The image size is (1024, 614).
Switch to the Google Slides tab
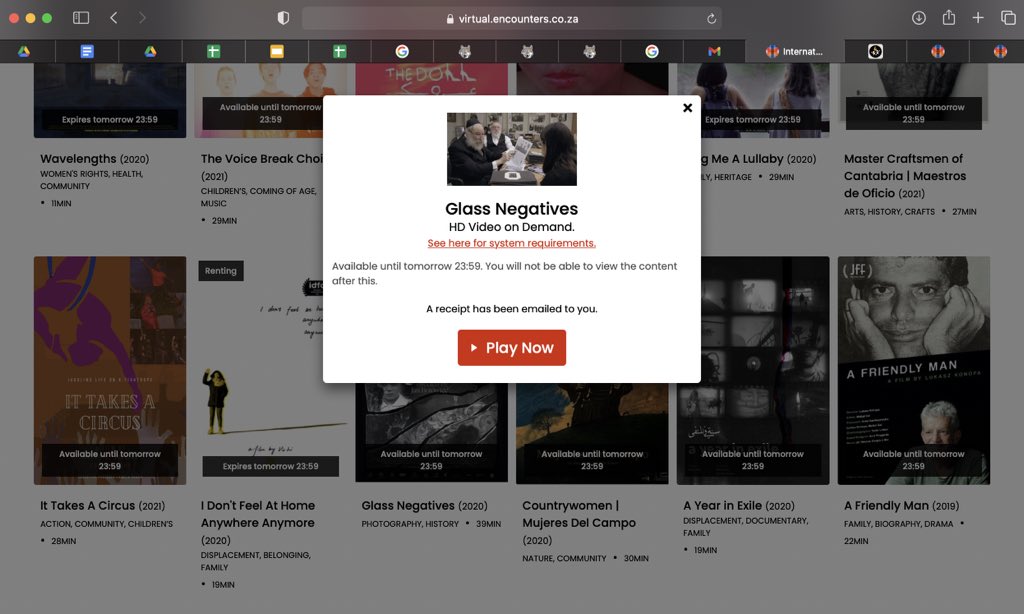tap(277, 51)
